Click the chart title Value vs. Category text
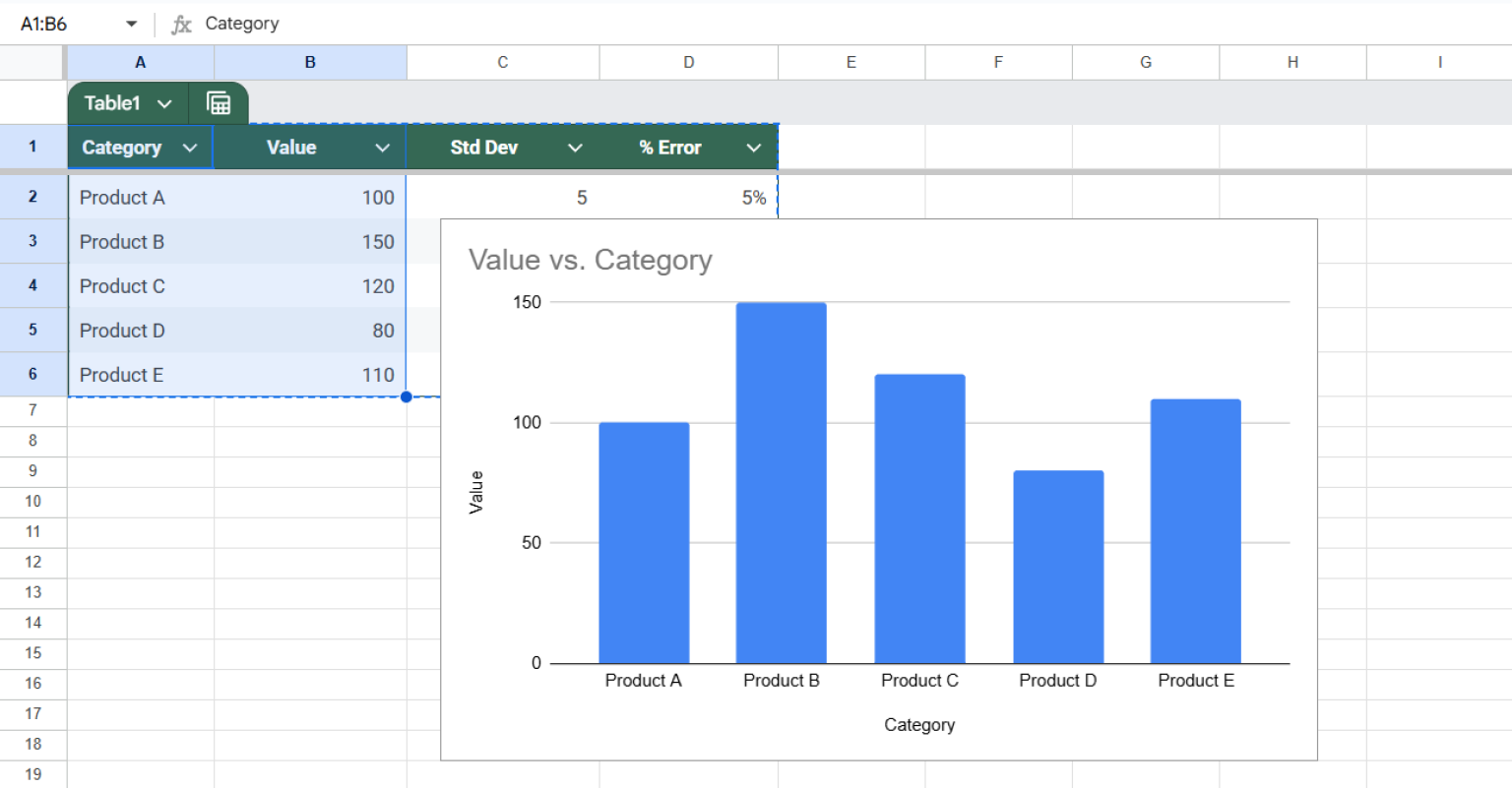 pos(592,260)
